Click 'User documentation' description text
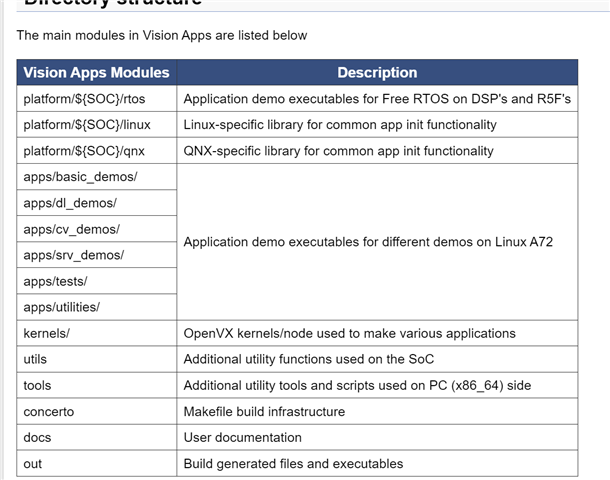This screenshot has height=480, width=610. pos(242,438)
